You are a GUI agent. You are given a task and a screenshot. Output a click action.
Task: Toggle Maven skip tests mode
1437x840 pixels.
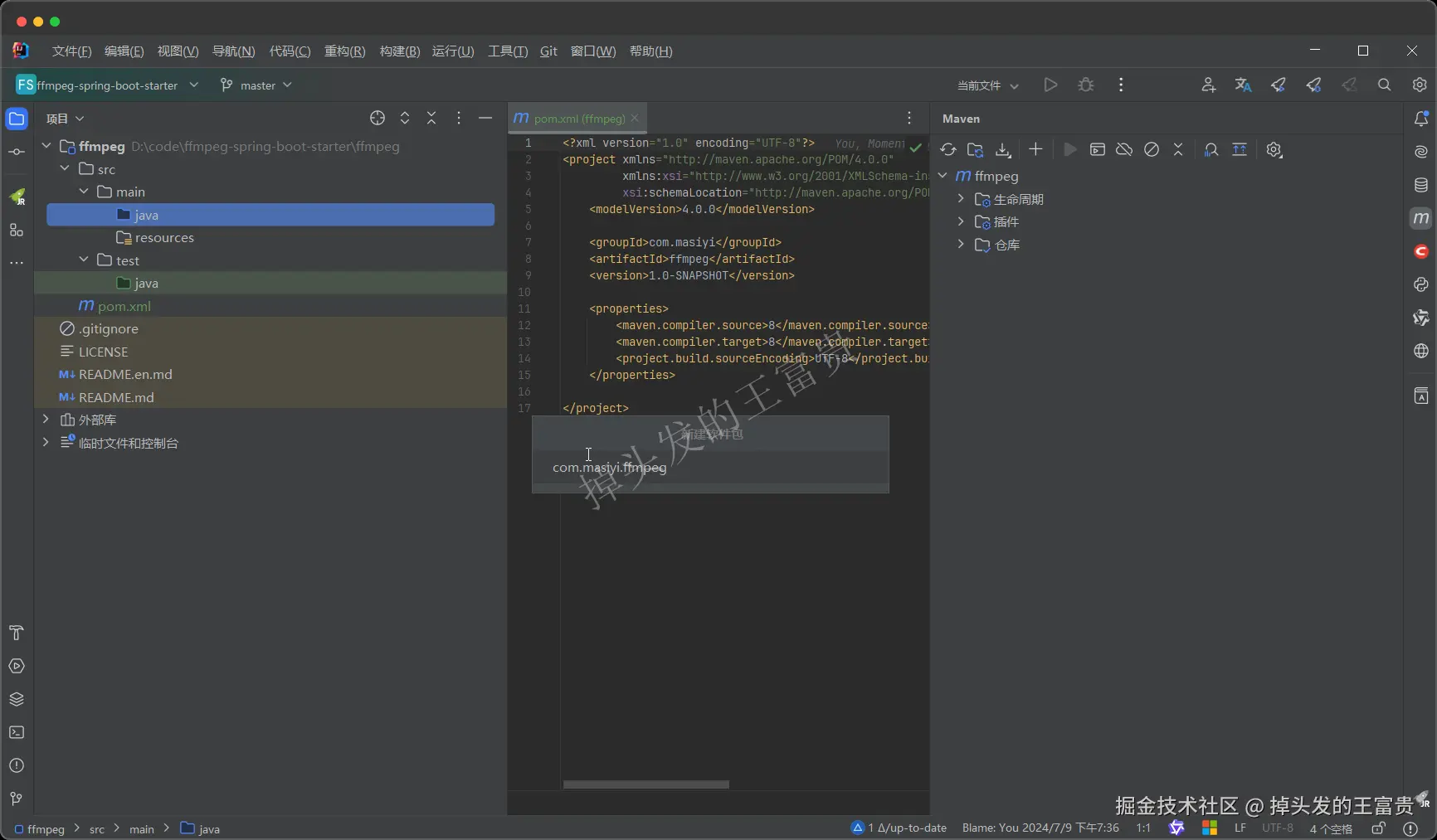(x=1152, y=149)
